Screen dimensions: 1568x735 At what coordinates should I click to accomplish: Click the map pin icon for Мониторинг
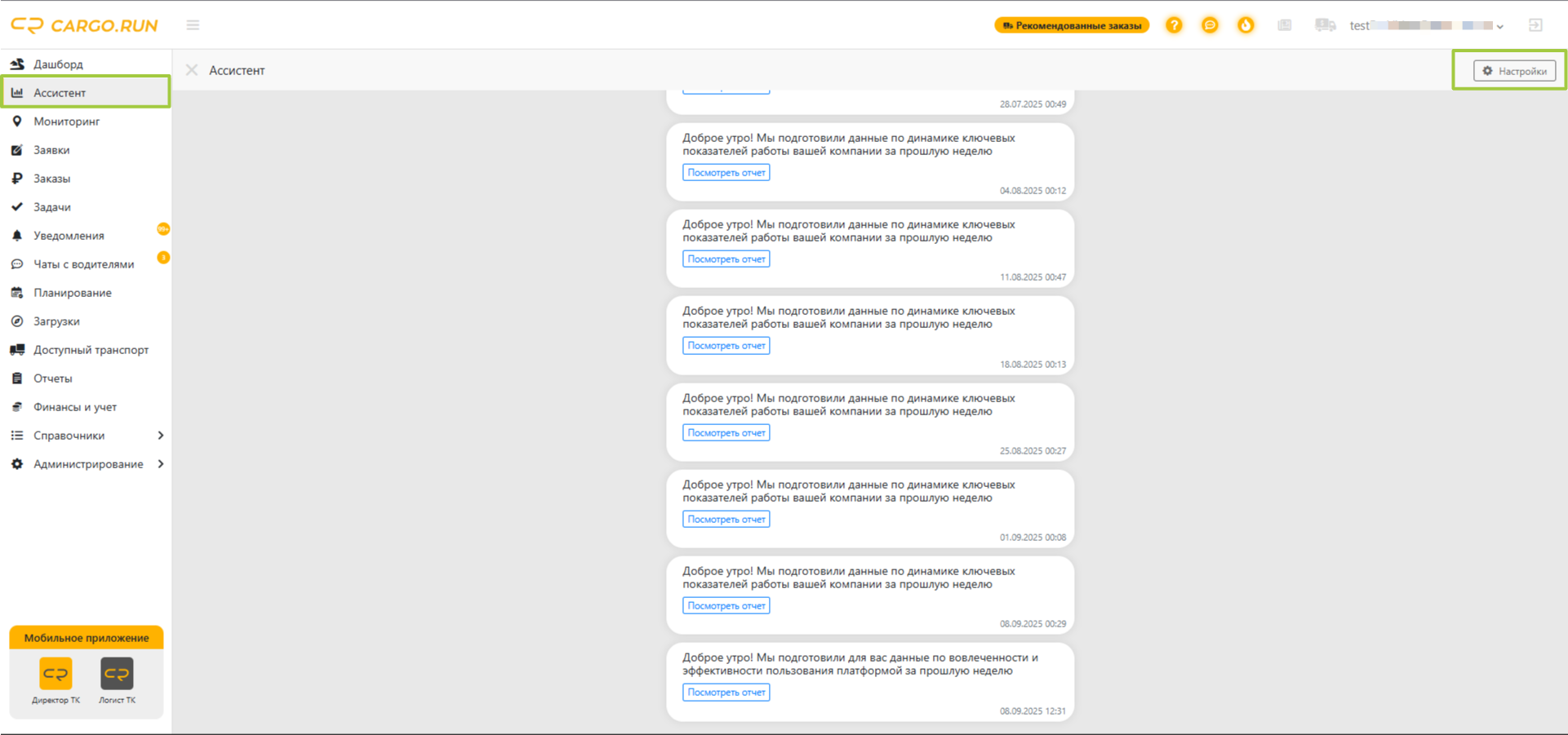coord(17,122)
